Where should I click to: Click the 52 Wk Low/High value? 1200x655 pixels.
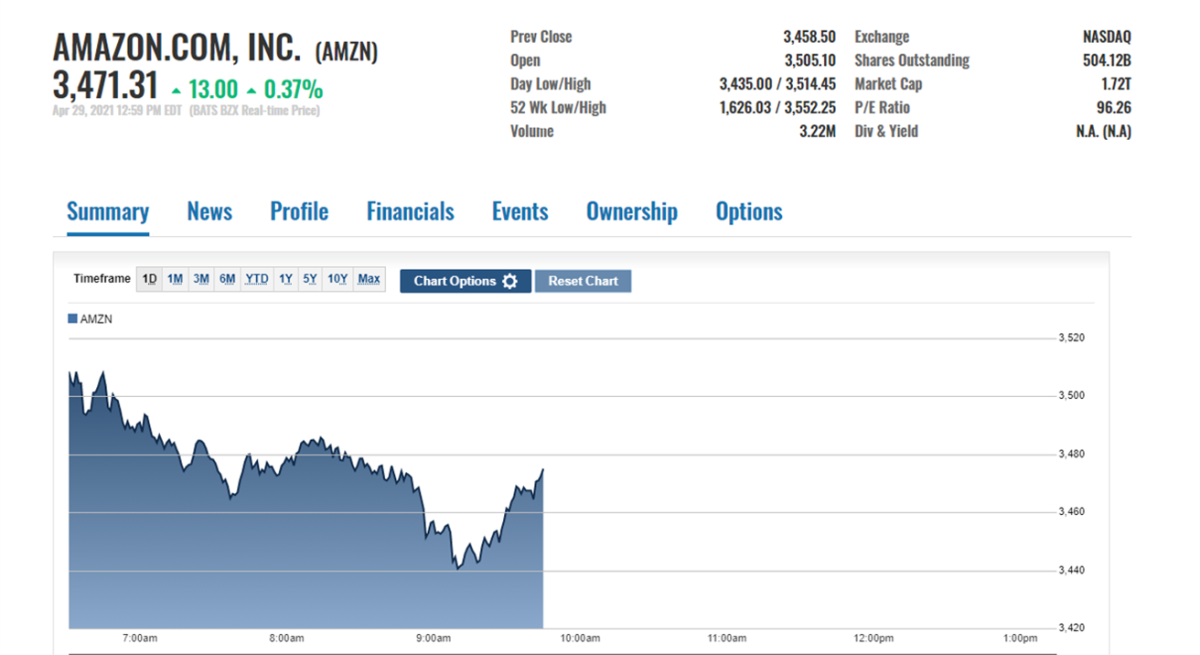coord(778,107)
